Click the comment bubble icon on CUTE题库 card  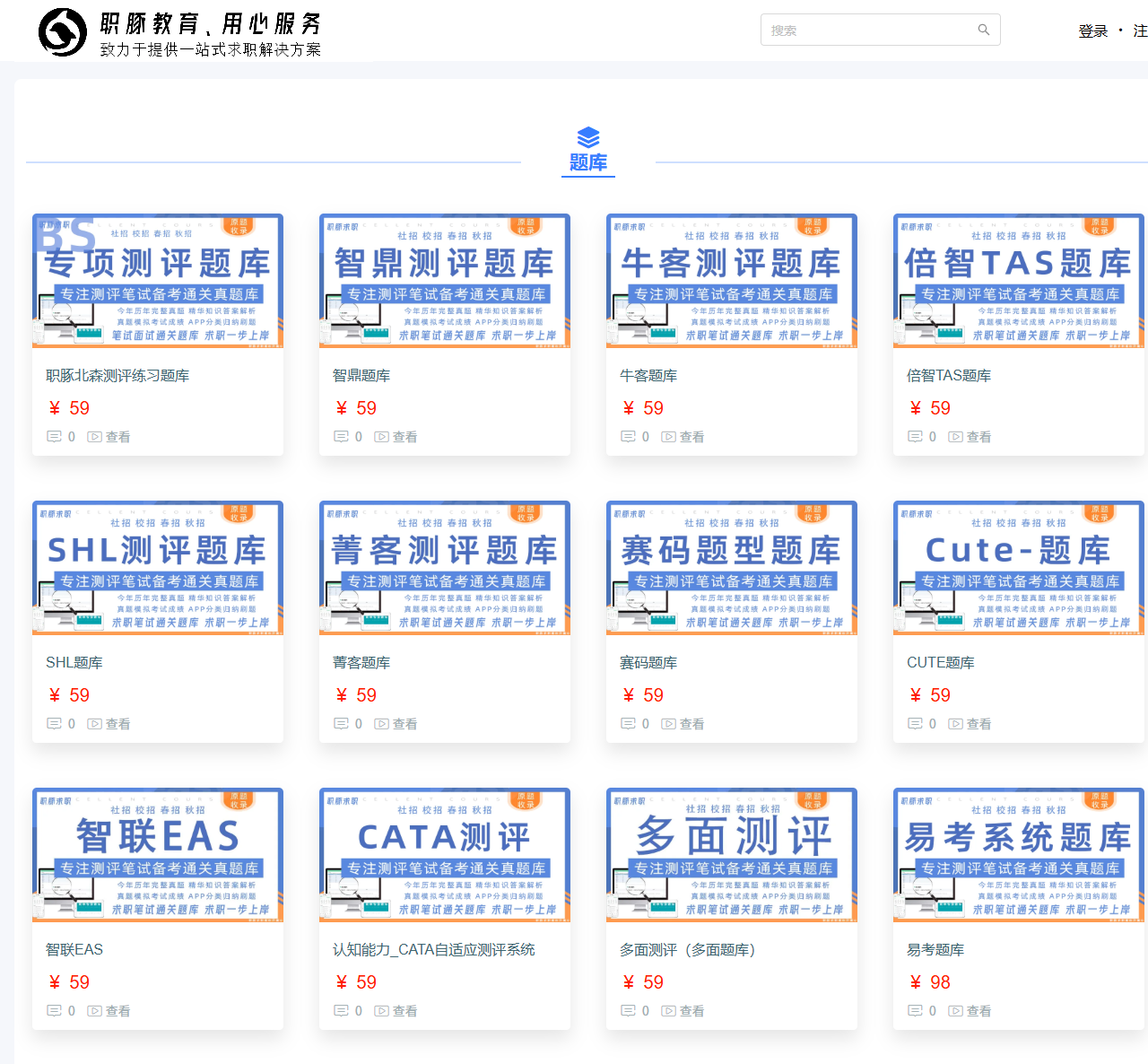(x=917, y=723)
